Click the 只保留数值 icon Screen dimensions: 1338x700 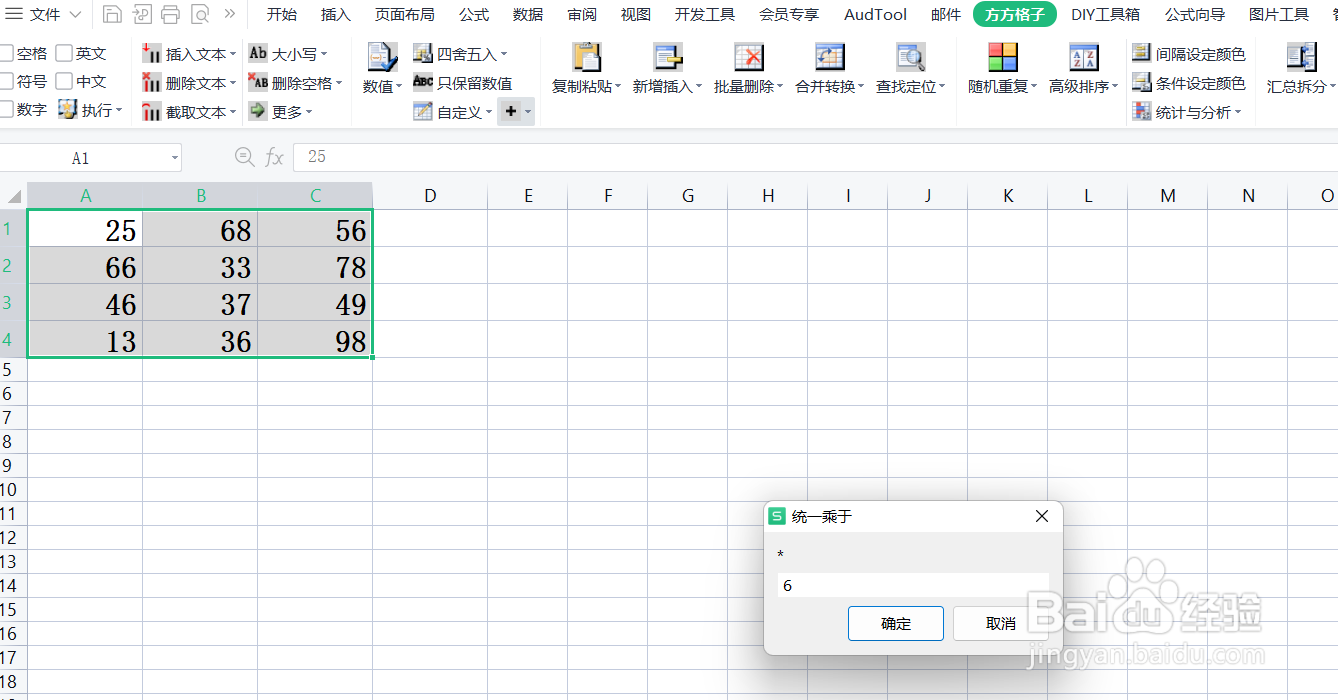click(x=423, y=82)
